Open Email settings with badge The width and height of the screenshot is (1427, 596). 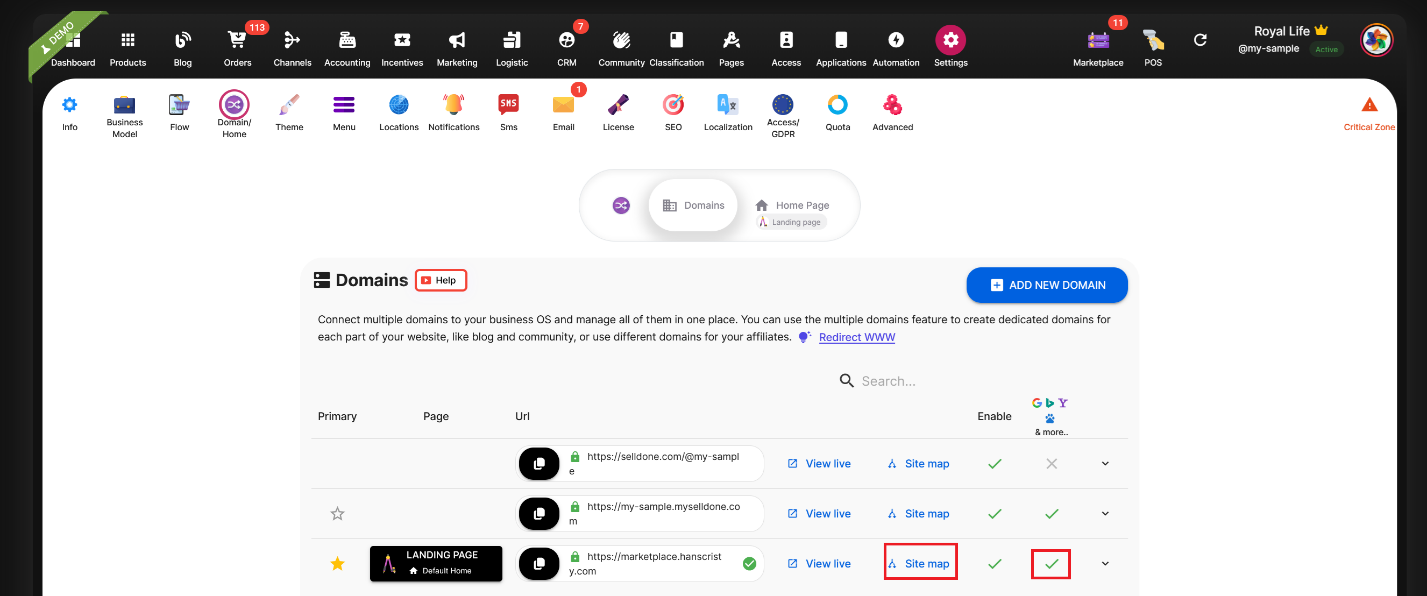tap(564, 112)
